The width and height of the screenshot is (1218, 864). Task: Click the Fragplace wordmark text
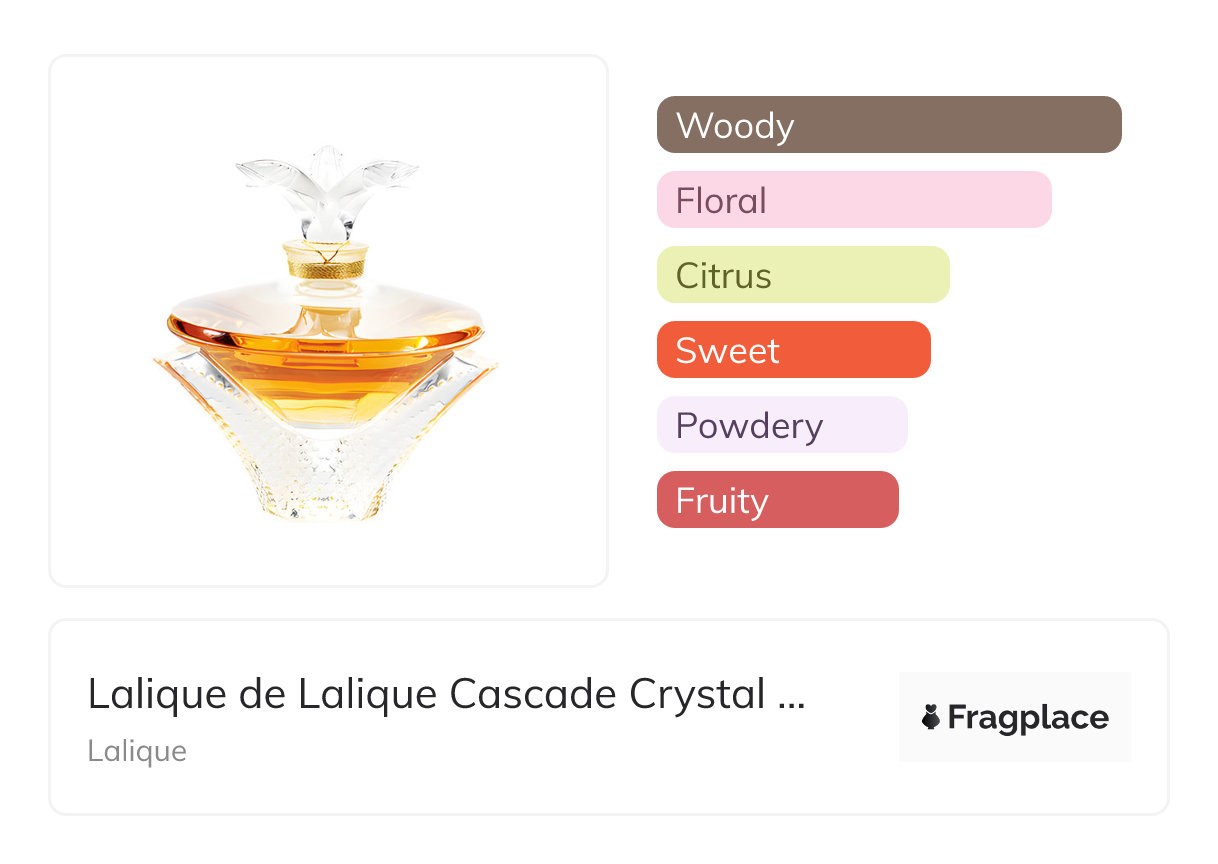(1028, 718)
